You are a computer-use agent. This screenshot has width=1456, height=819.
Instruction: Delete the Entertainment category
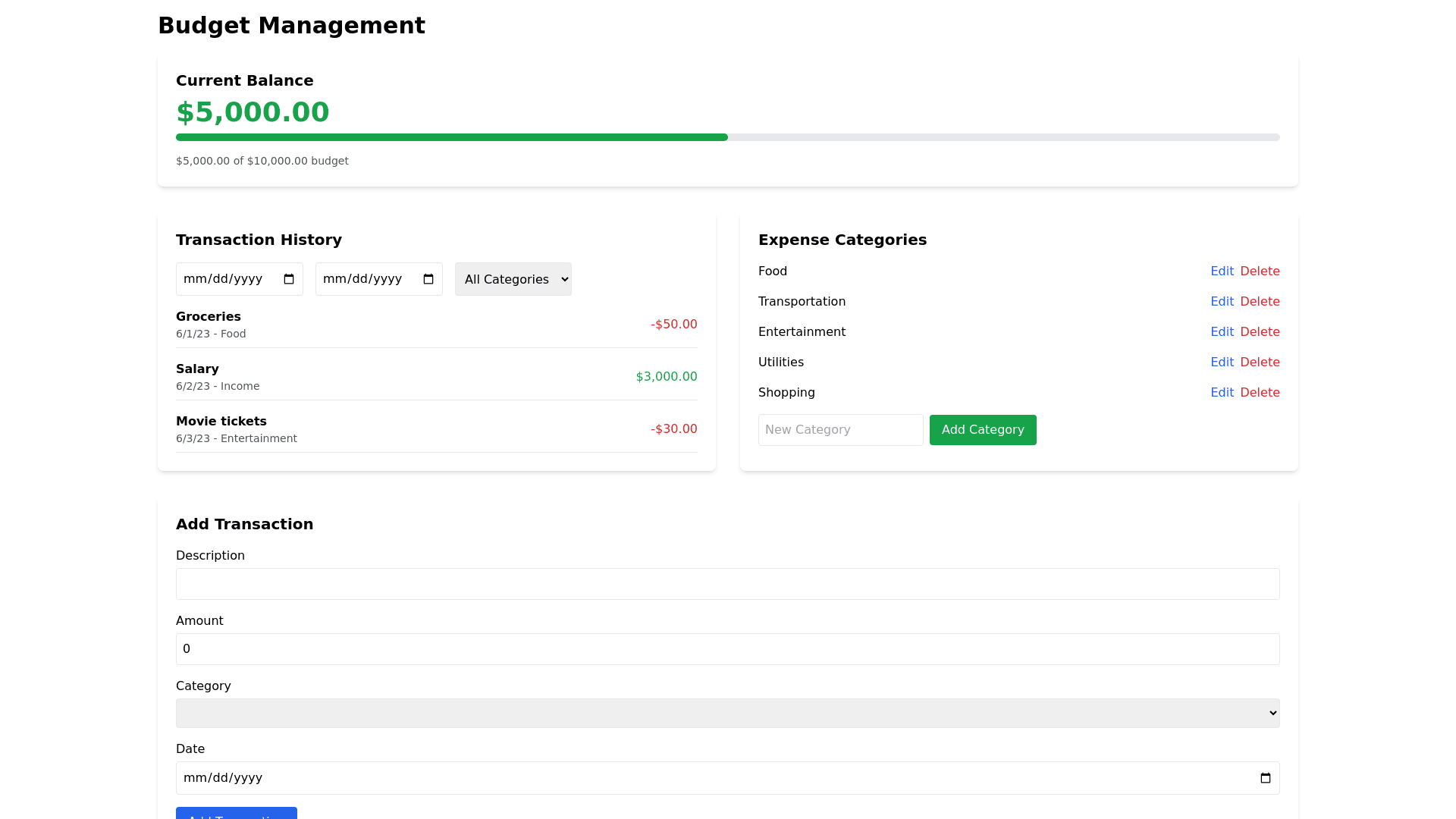(1260, 332)
